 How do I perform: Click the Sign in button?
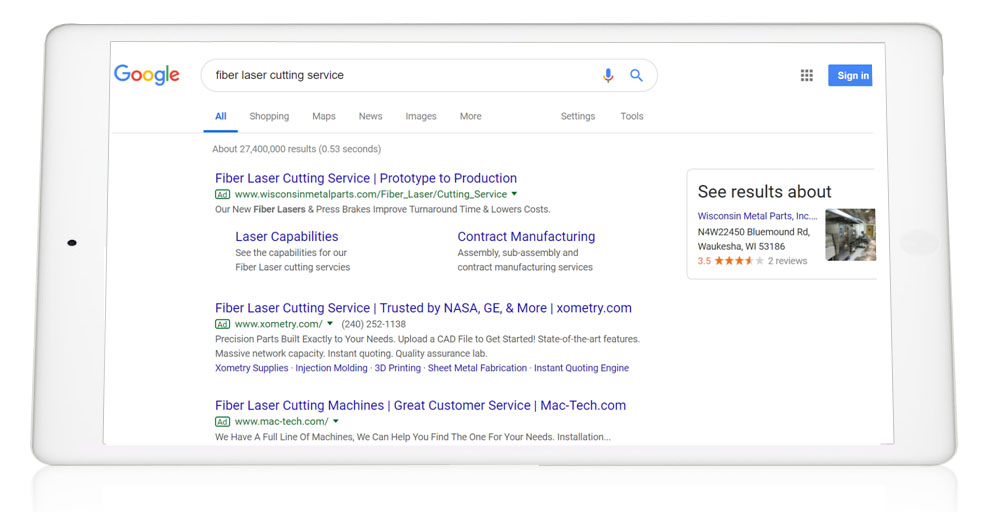pyautogui.click(x=850, y=75)
